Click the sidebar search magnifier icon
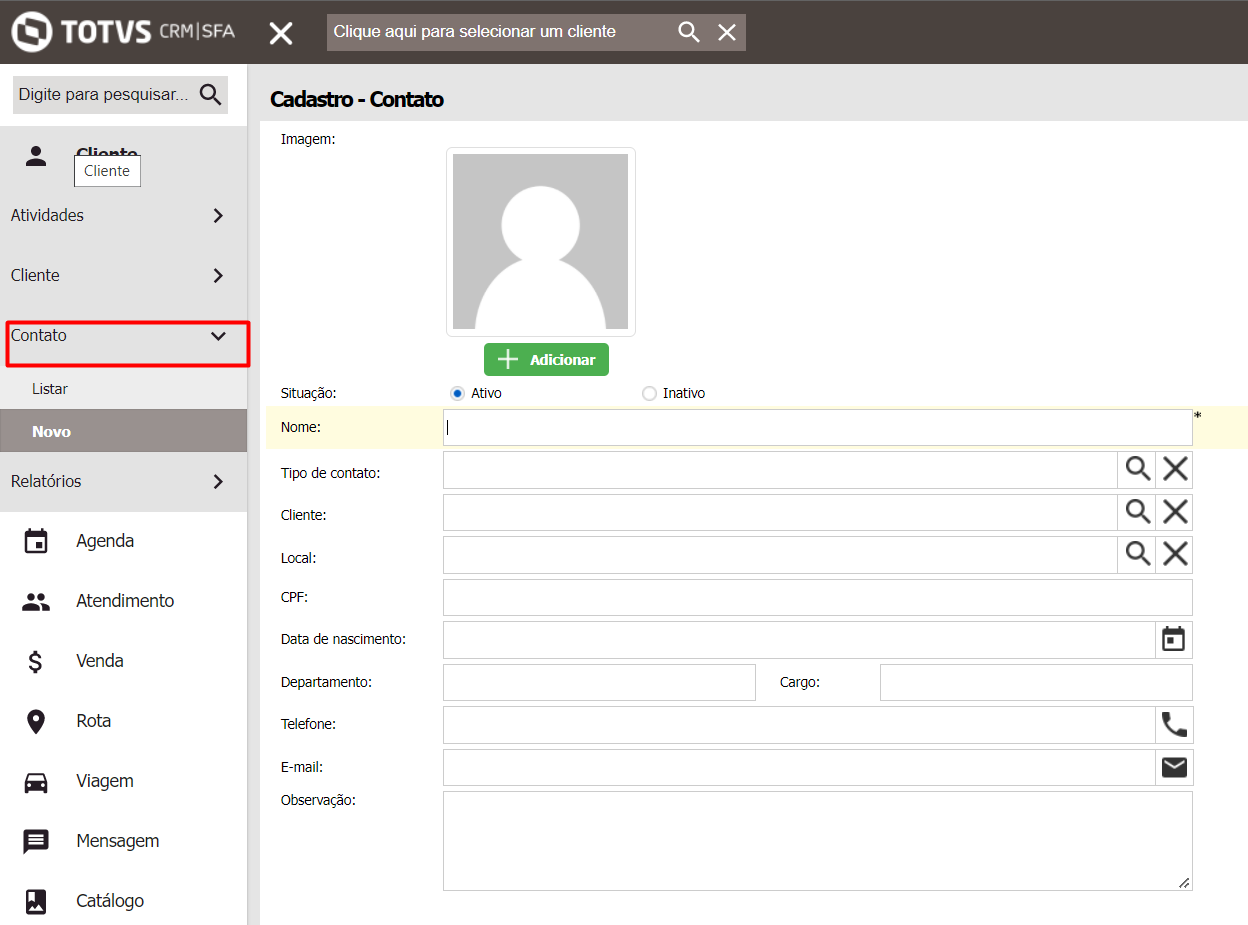Viewport: 1248px width, 925px height. pos(210,94)
